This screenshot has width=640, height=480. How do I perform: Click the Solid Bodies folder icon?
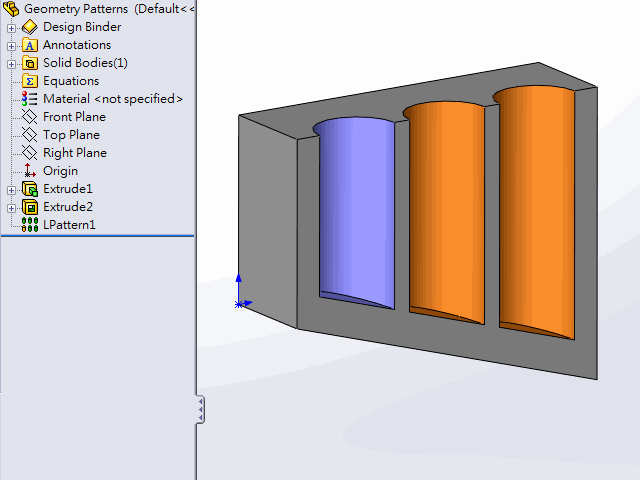coord(30,63)
